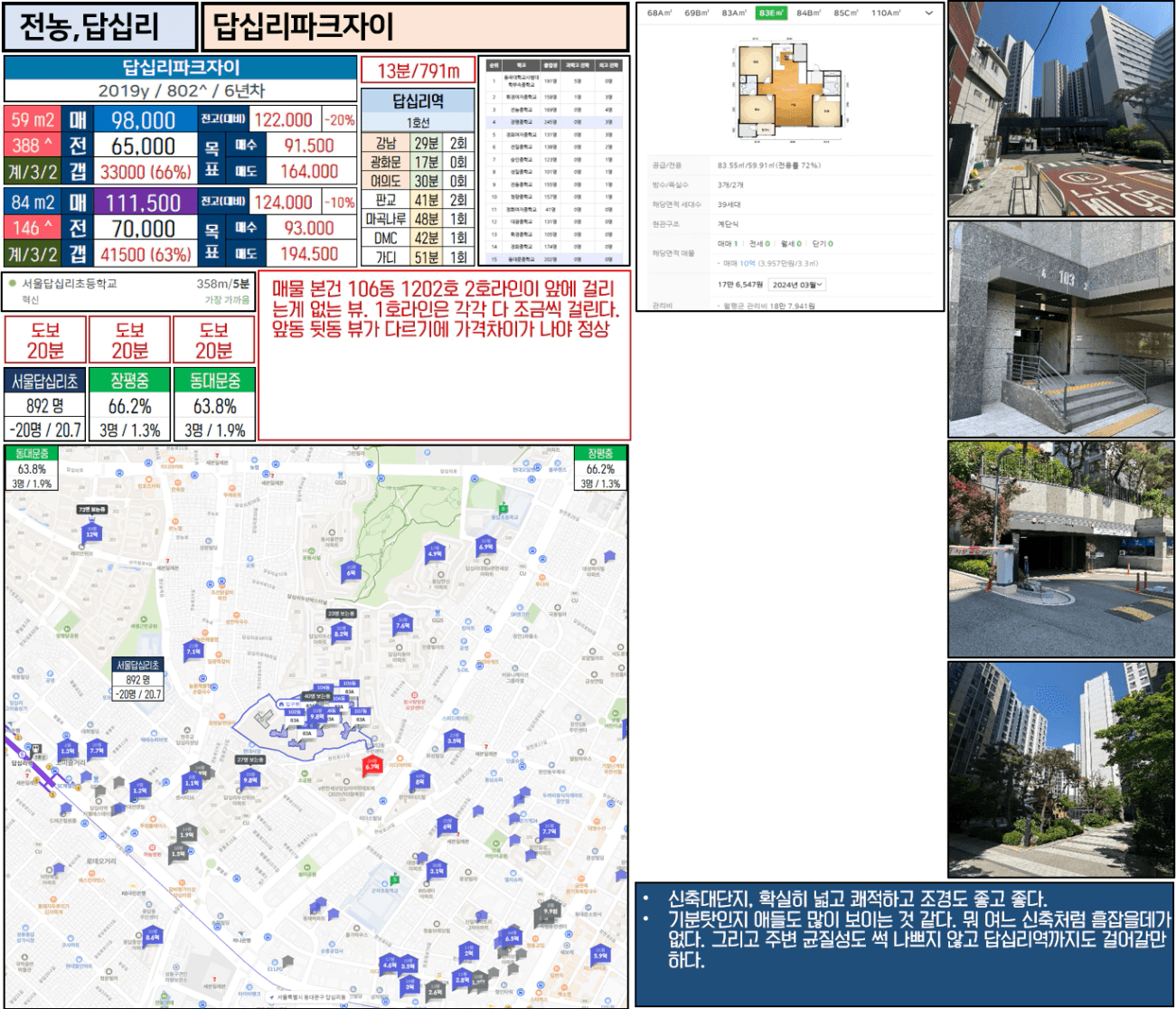Click the 2억 house marker on map
1176x1009 pixels.
click(x=468, y=951)
